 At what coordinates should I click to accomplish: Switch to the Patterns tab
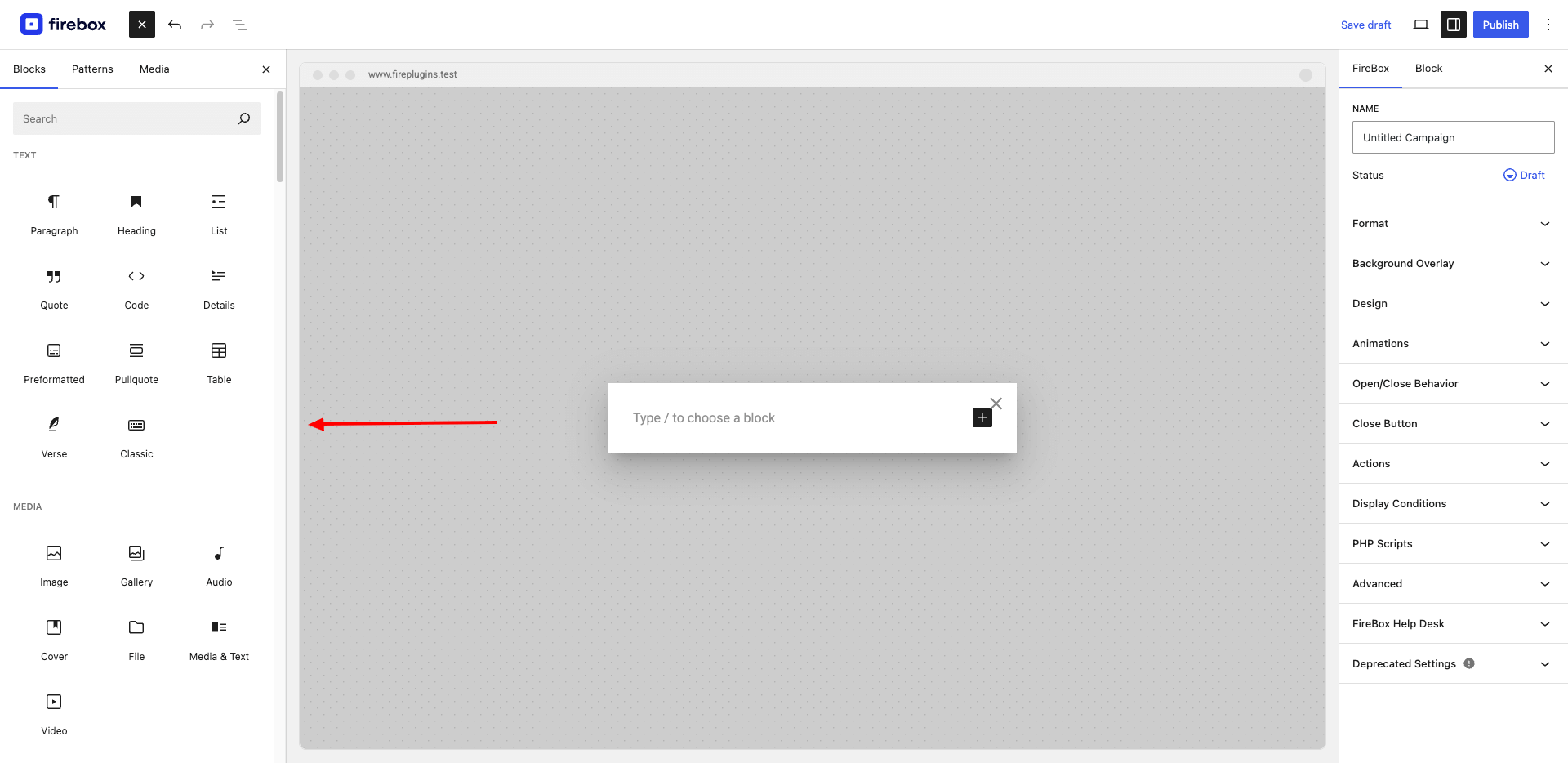[92, 69]
